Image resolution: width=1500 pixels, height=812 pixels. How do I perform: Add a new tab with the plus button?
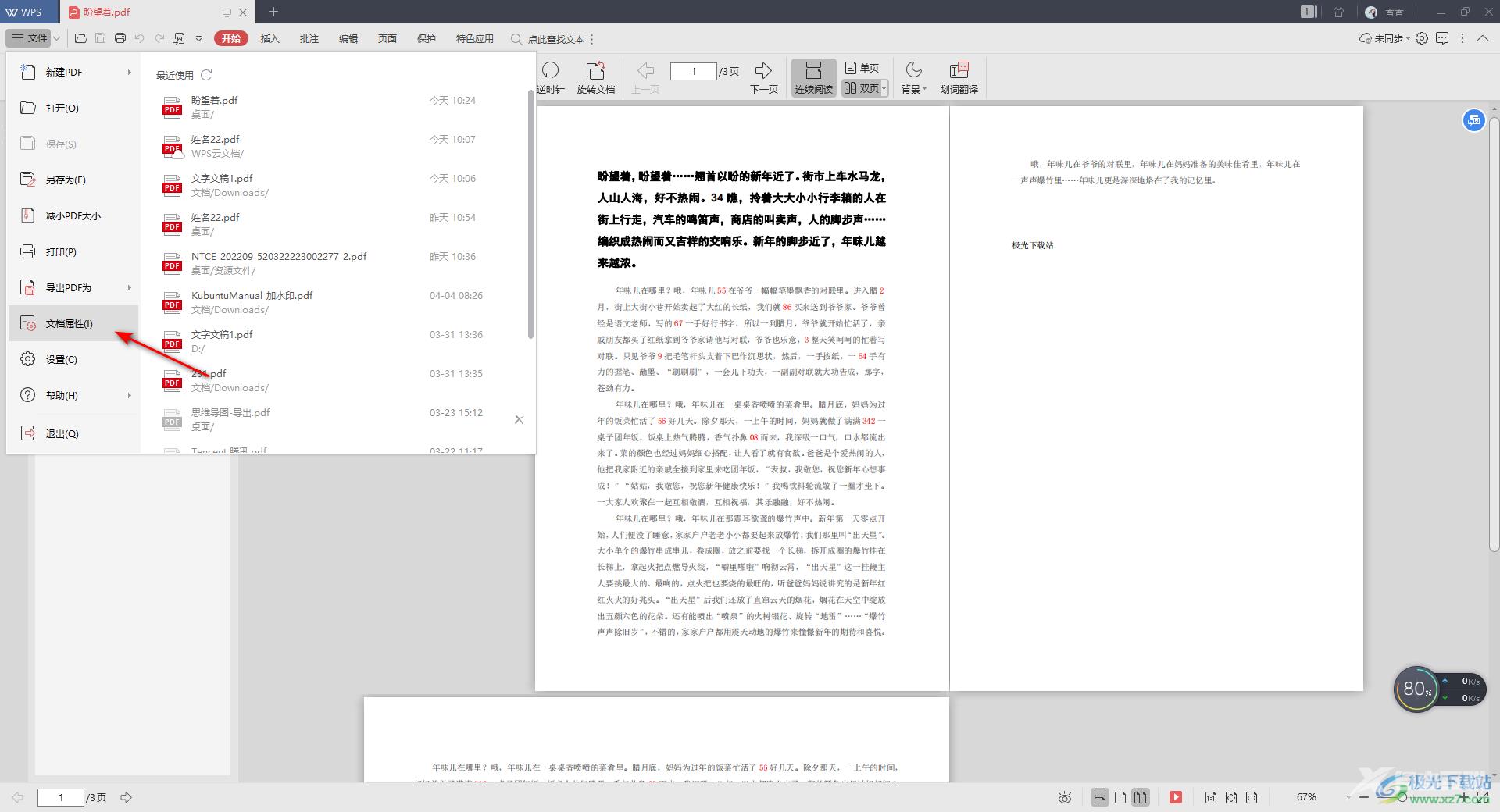tap(273, 12)
